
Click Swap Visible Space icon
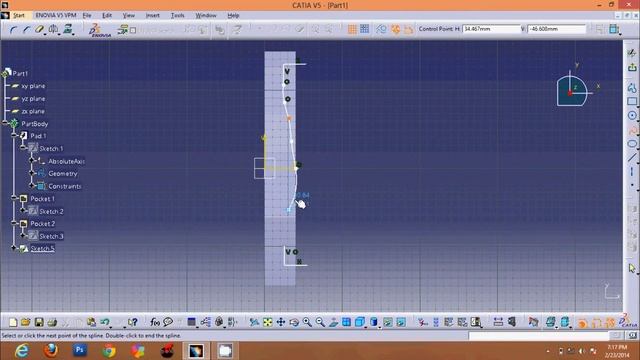pyautogui.click(x=401, y=322)
